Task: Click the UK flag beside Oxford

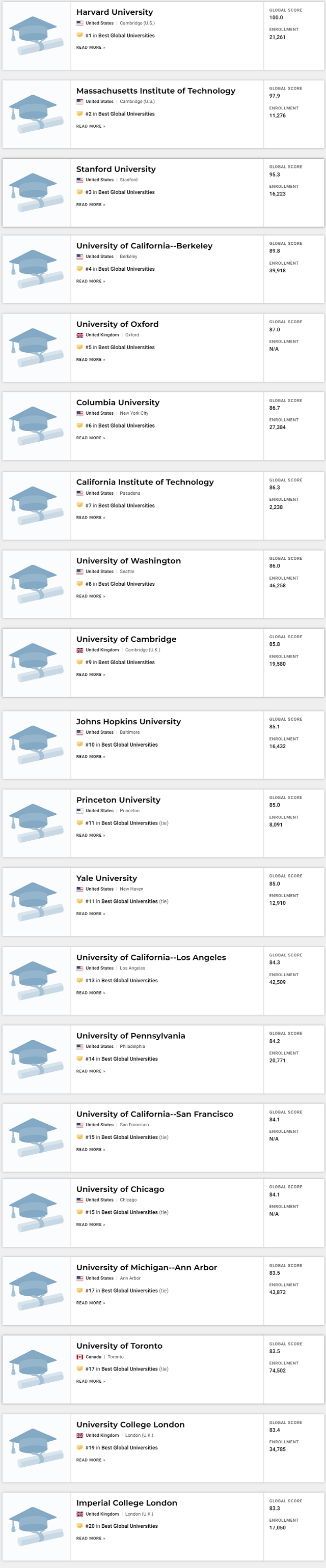Action: [x=80, y=335]
